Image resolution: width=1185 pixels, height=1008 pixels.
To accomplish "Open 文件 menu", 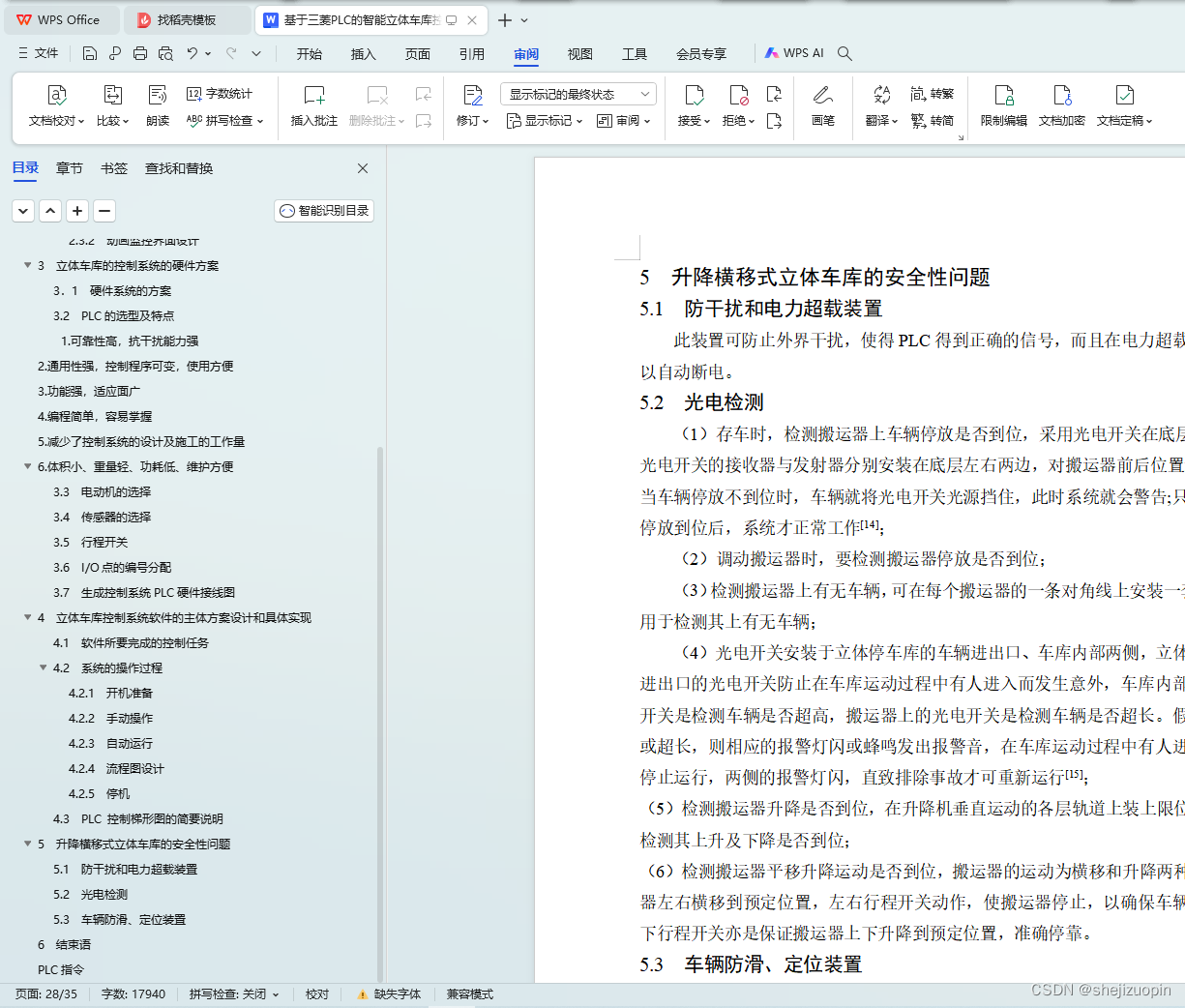I will tap(39, 53).
